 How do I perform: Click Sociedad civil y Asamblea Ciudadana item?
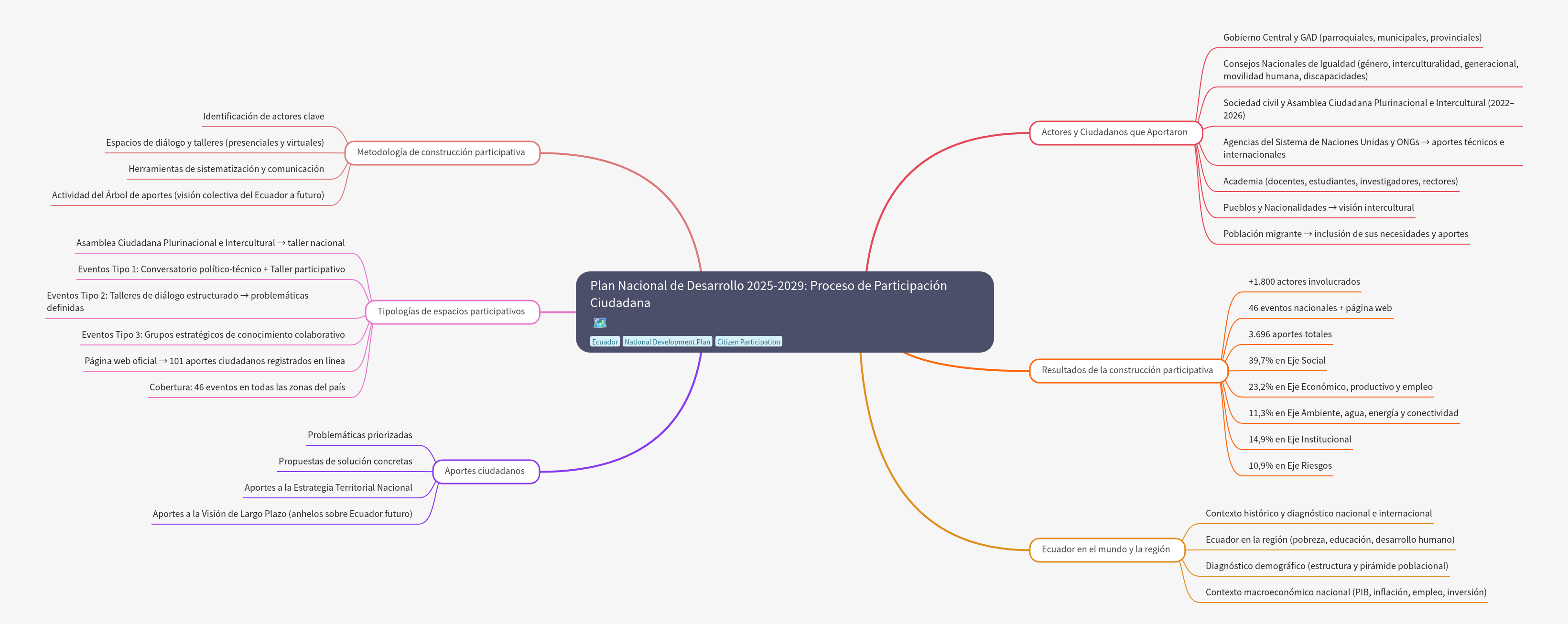pyautogui.click(x=1368, y=109)
